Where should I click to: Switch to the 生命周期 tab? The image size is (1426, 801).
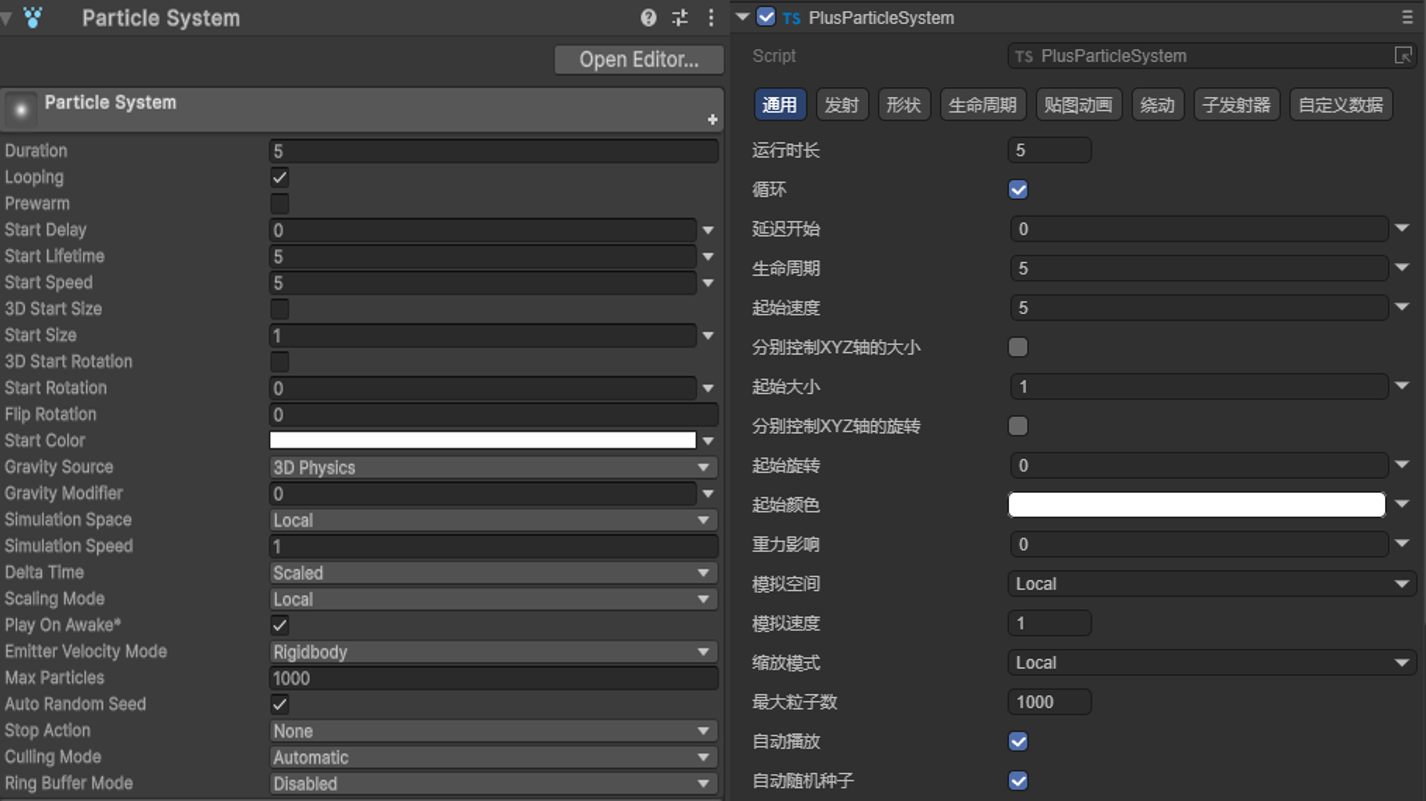click(982, 105)
